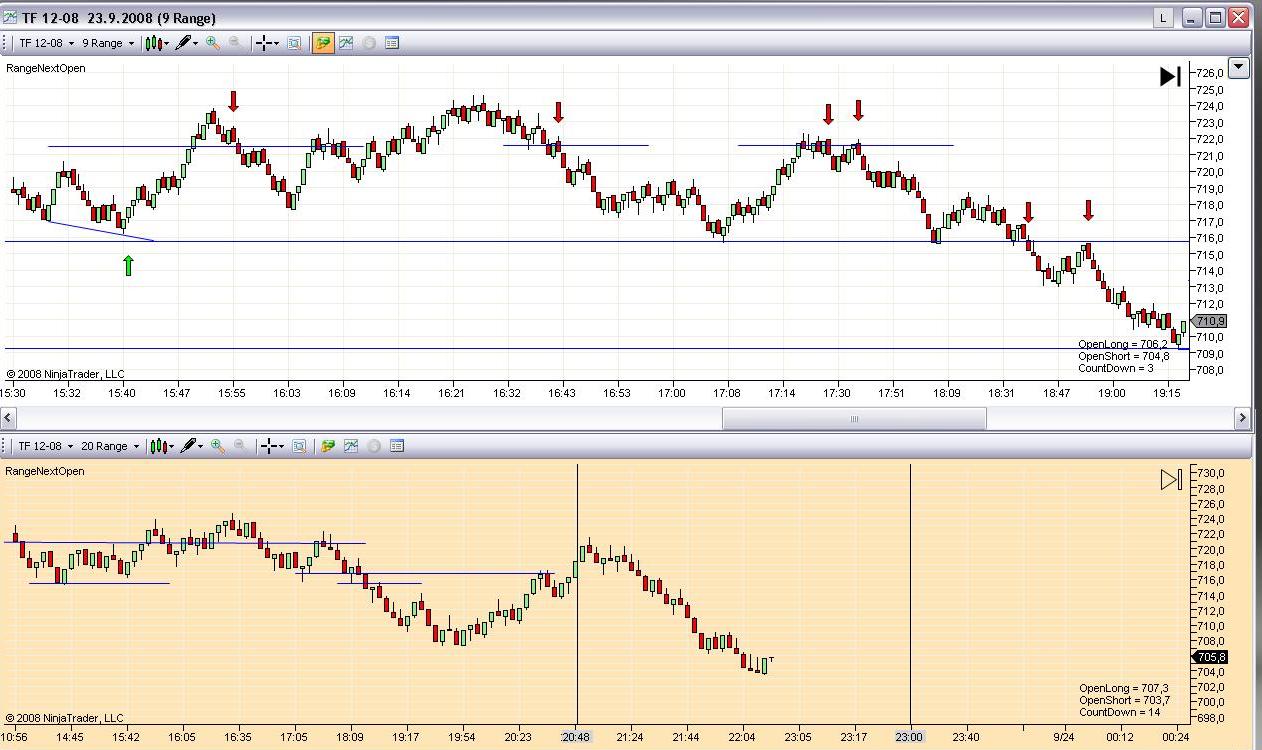
Task: Open Indicators icon in bottom chart toolbar
Action: click(351, 446)
